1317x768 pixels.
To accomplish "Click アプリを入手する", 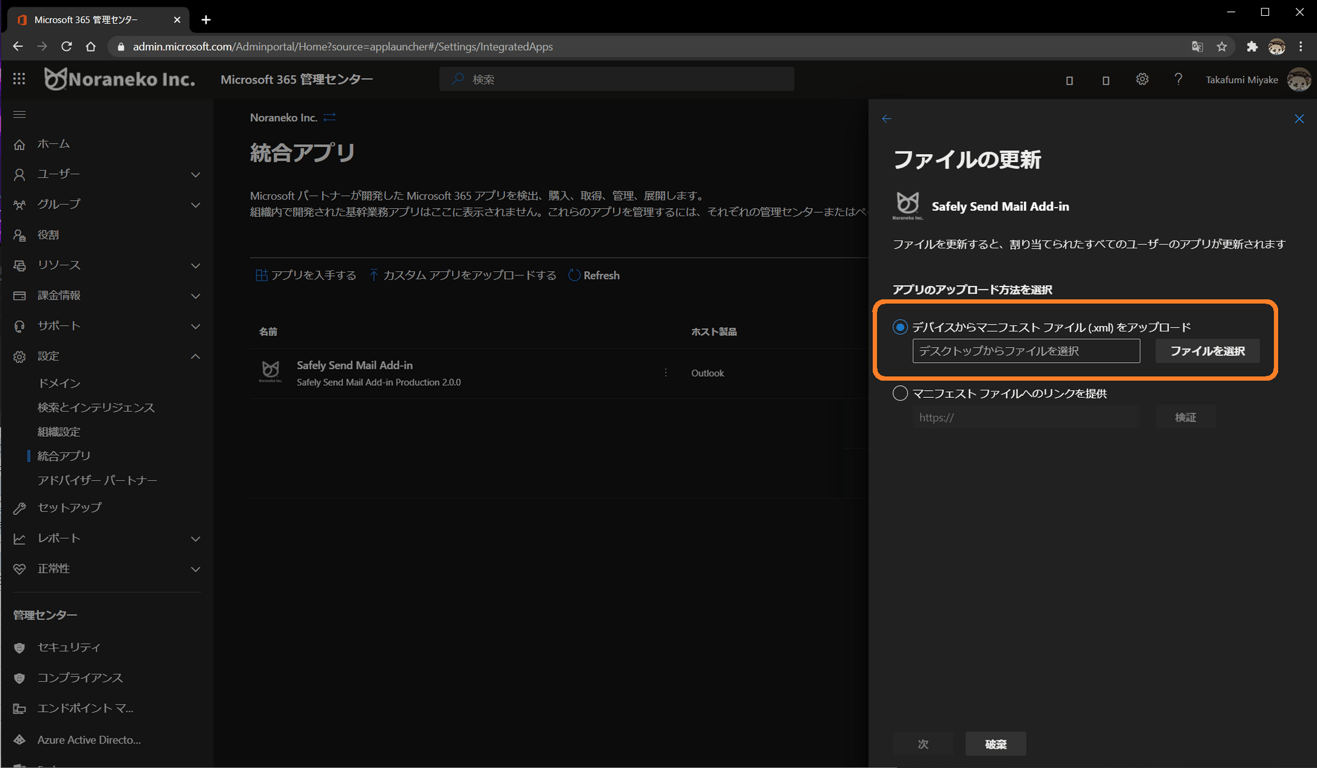I will (306, 275).
